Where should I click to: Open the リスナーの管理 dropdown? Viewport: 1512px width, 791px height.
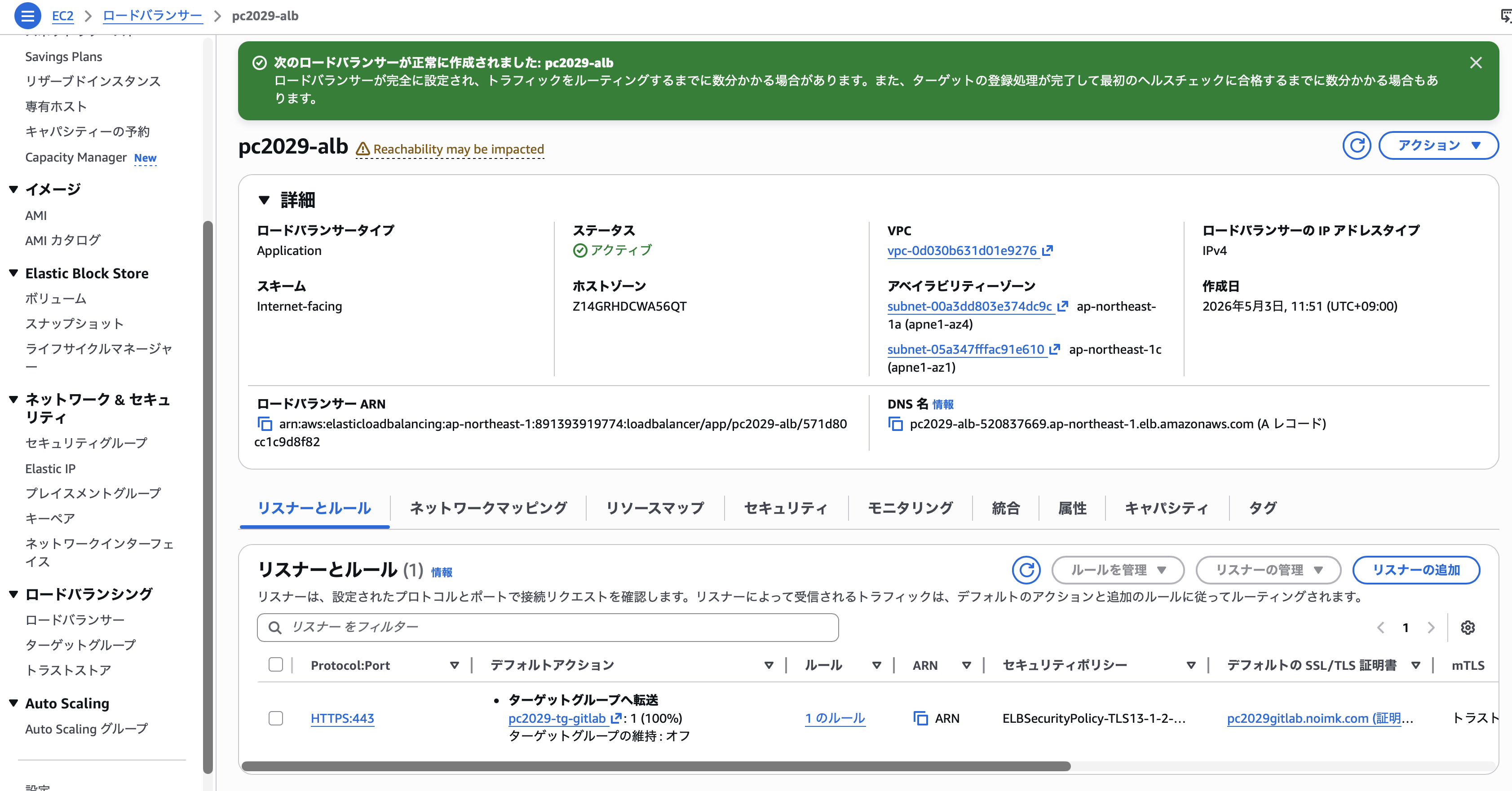(1268, 570)
